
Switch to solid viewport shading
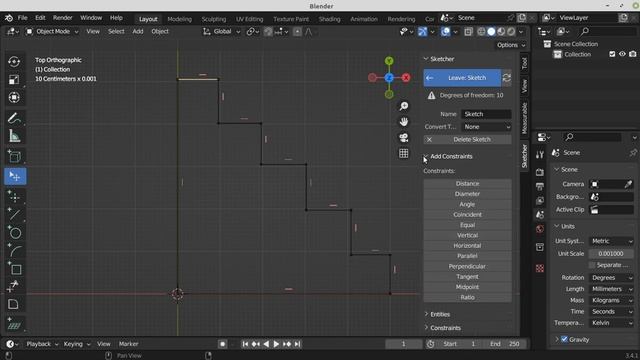click(491, 31)
